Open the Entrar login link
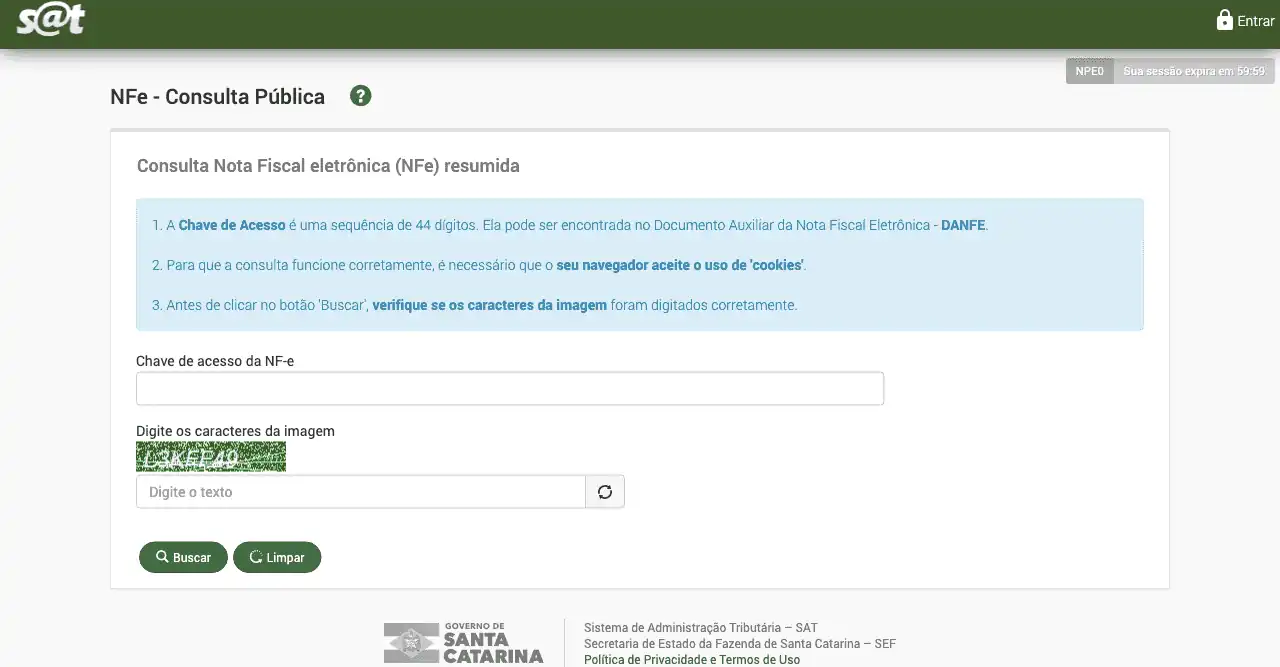Image resolution: width=1280 pixels, height=667 pixels. pos(1255,21)
